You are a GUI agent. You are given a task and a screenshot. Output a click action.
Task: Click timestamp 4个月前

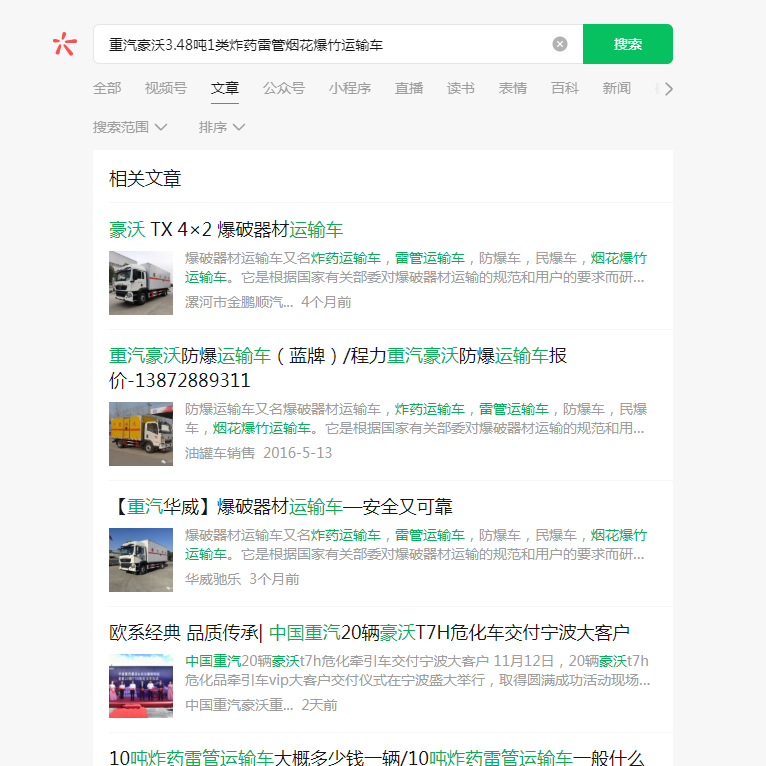click(x=326, y=302)
